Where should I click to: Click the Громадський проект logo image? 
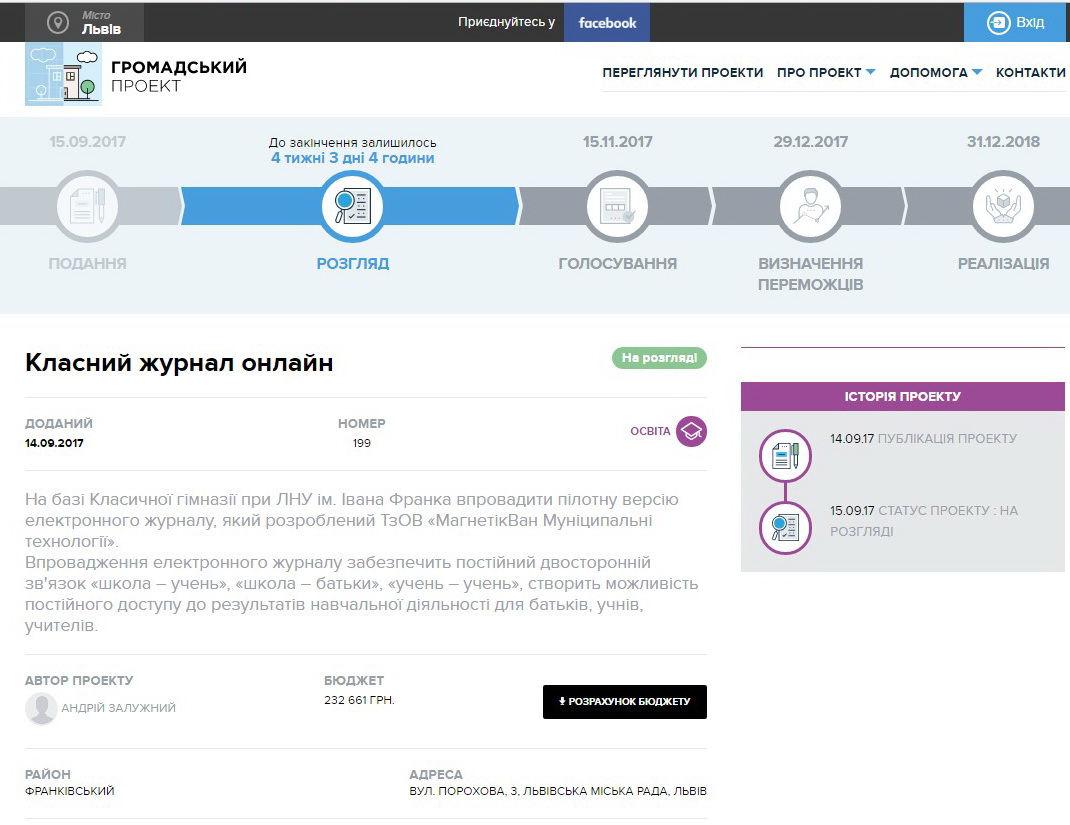tap(63, 75)
